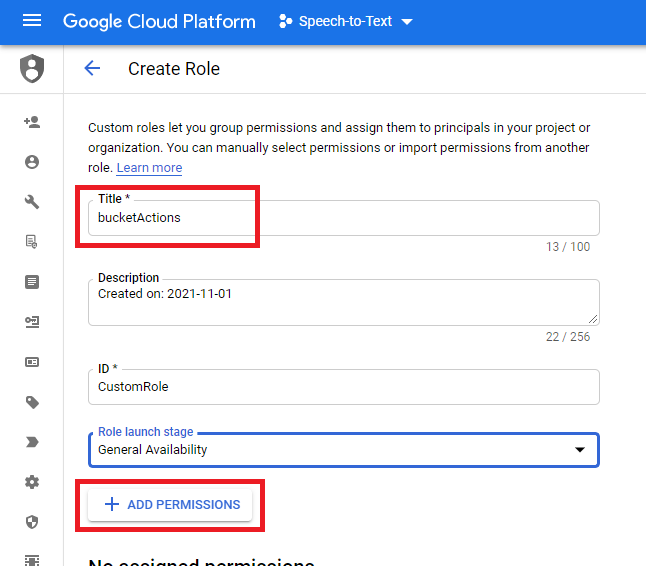Click the chevron label sidebar icon
This screenshot has width=646, height=566.
32,442
